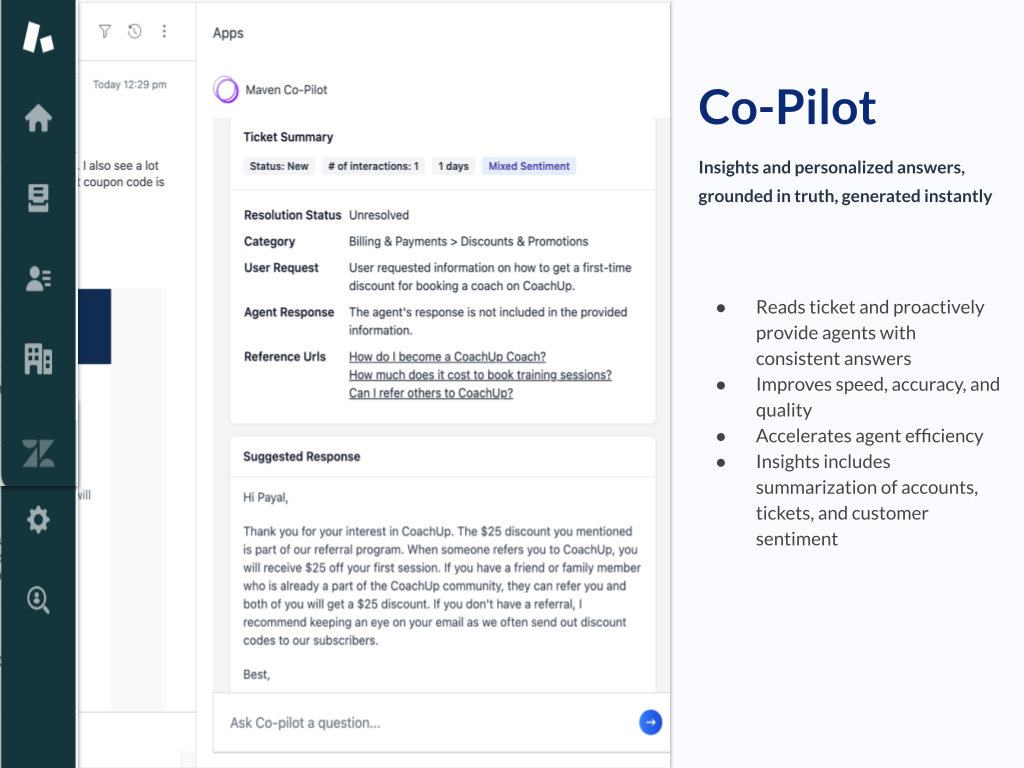Click the Maven Co-Pilot app title

[286, 89]
